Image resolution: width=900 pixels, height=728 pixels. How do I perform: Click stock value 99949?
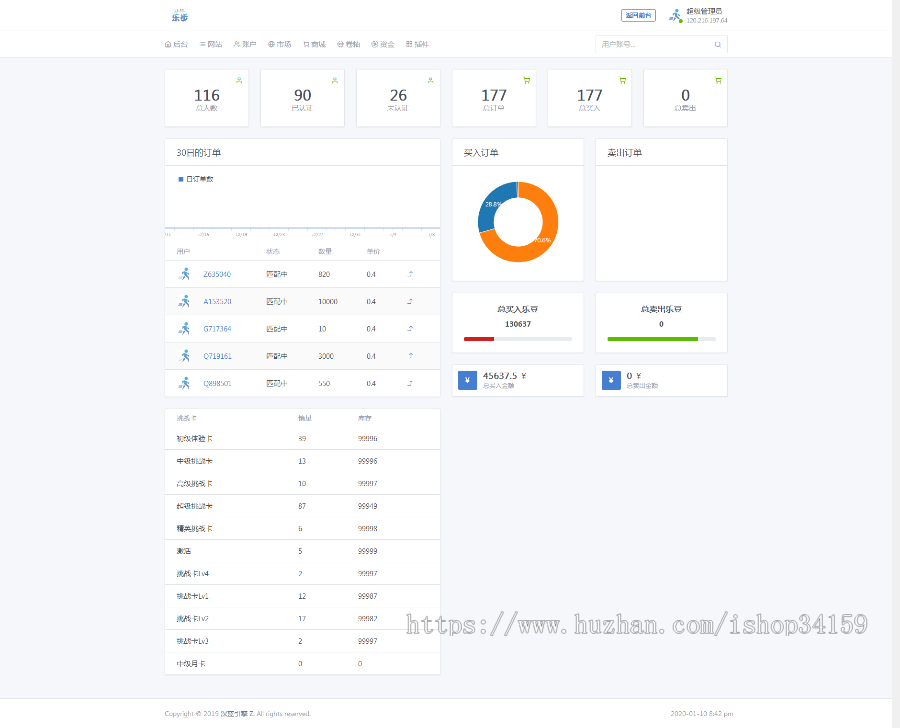(x=367, y=506)
